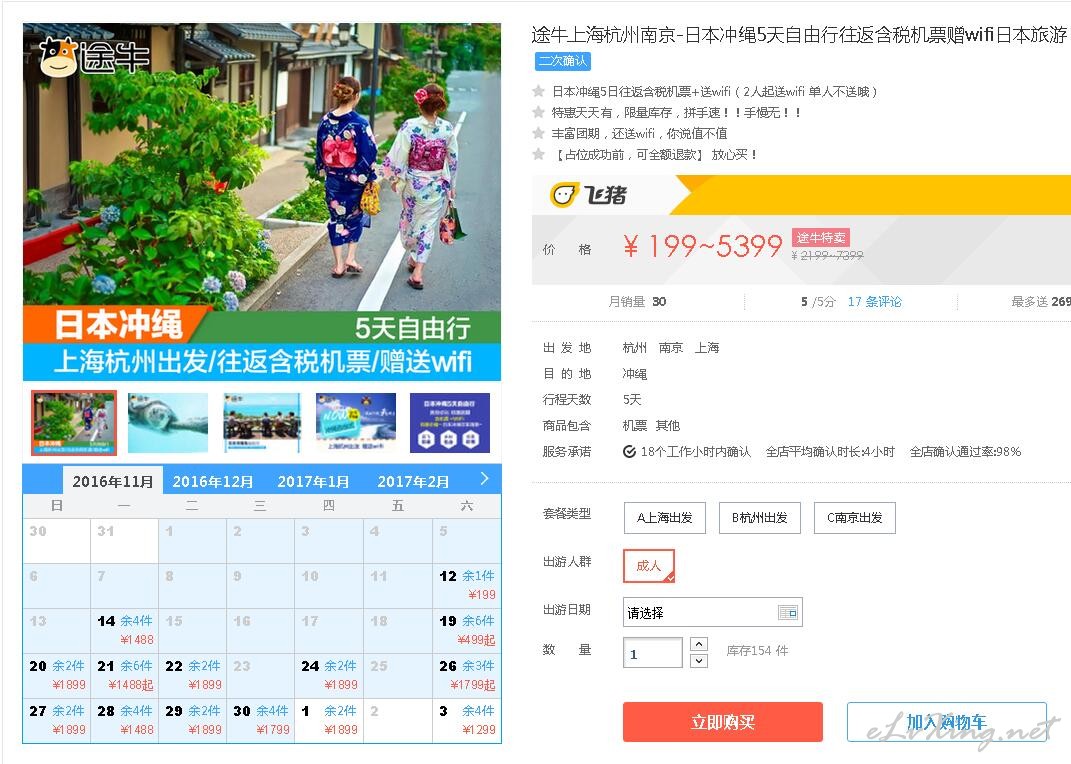Increase quantity with the up arrow
The image size is (1071, 764).
click(699, 644)
